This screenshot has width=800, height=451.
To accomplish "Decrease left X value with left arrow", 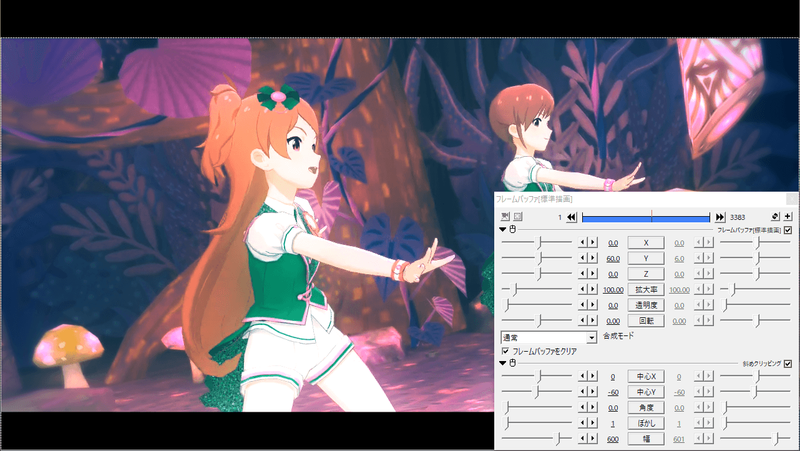I will [x=582, y=243].
